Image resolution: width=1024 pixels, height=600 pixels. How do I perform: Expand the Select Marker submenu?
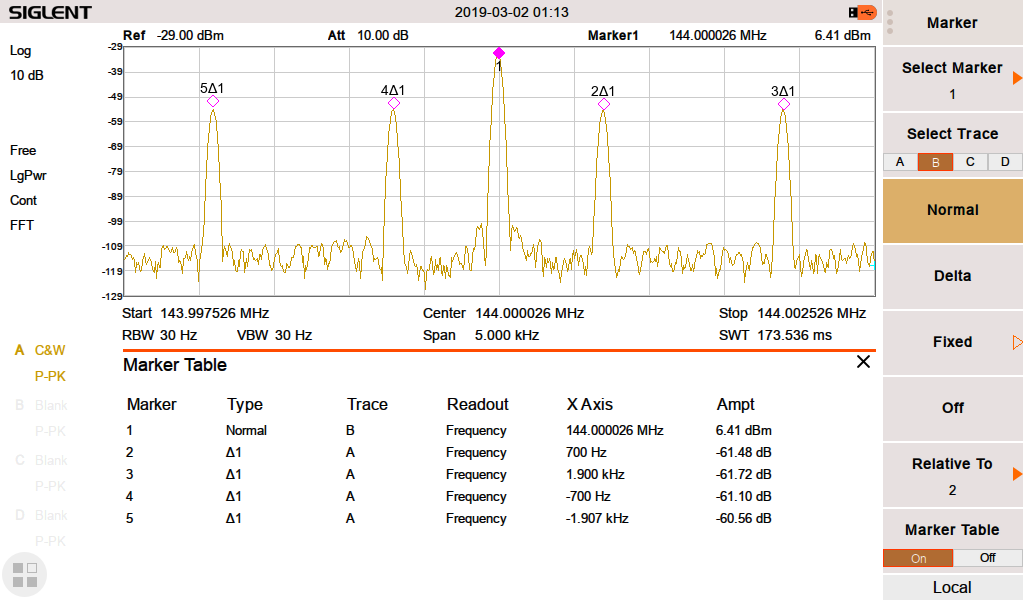pyautogui.click(x=1017, y=78)
